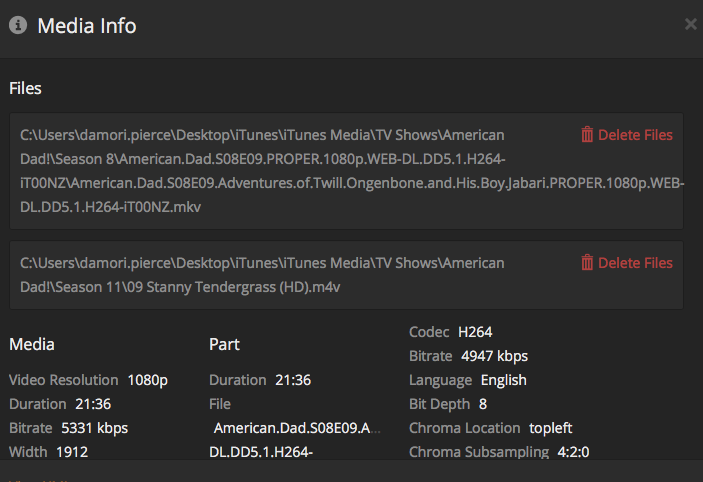
Task: Click the English Language value
Action: point(503,380)
